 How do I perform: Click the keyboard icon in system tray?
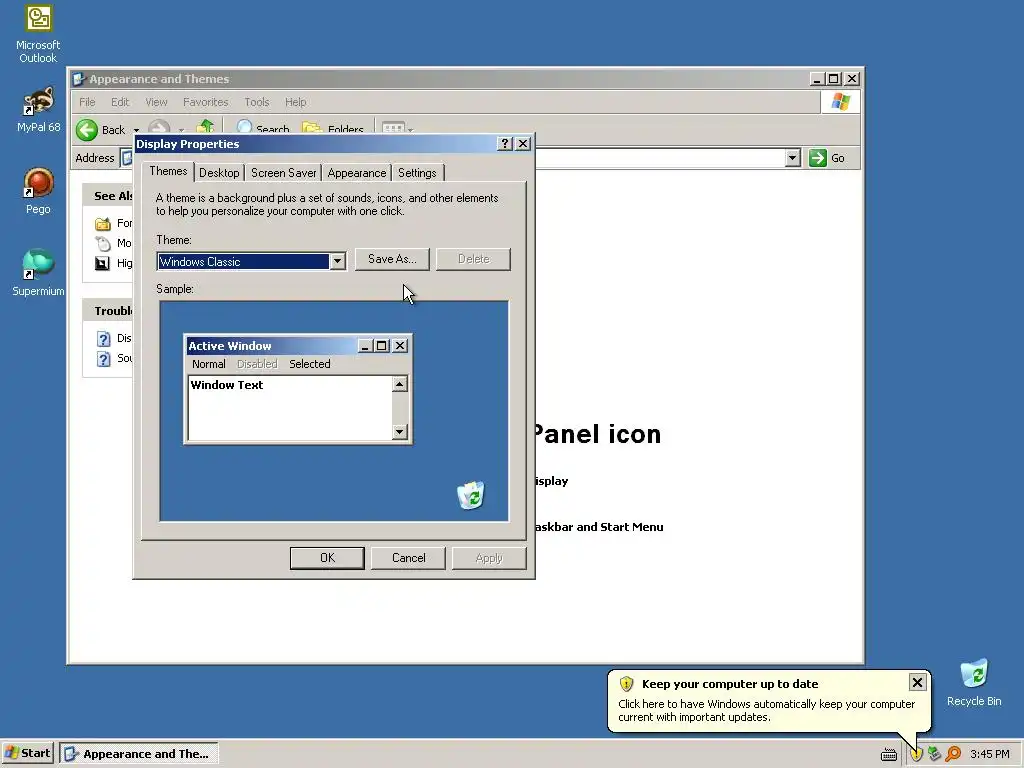click(x=889, y=755)
